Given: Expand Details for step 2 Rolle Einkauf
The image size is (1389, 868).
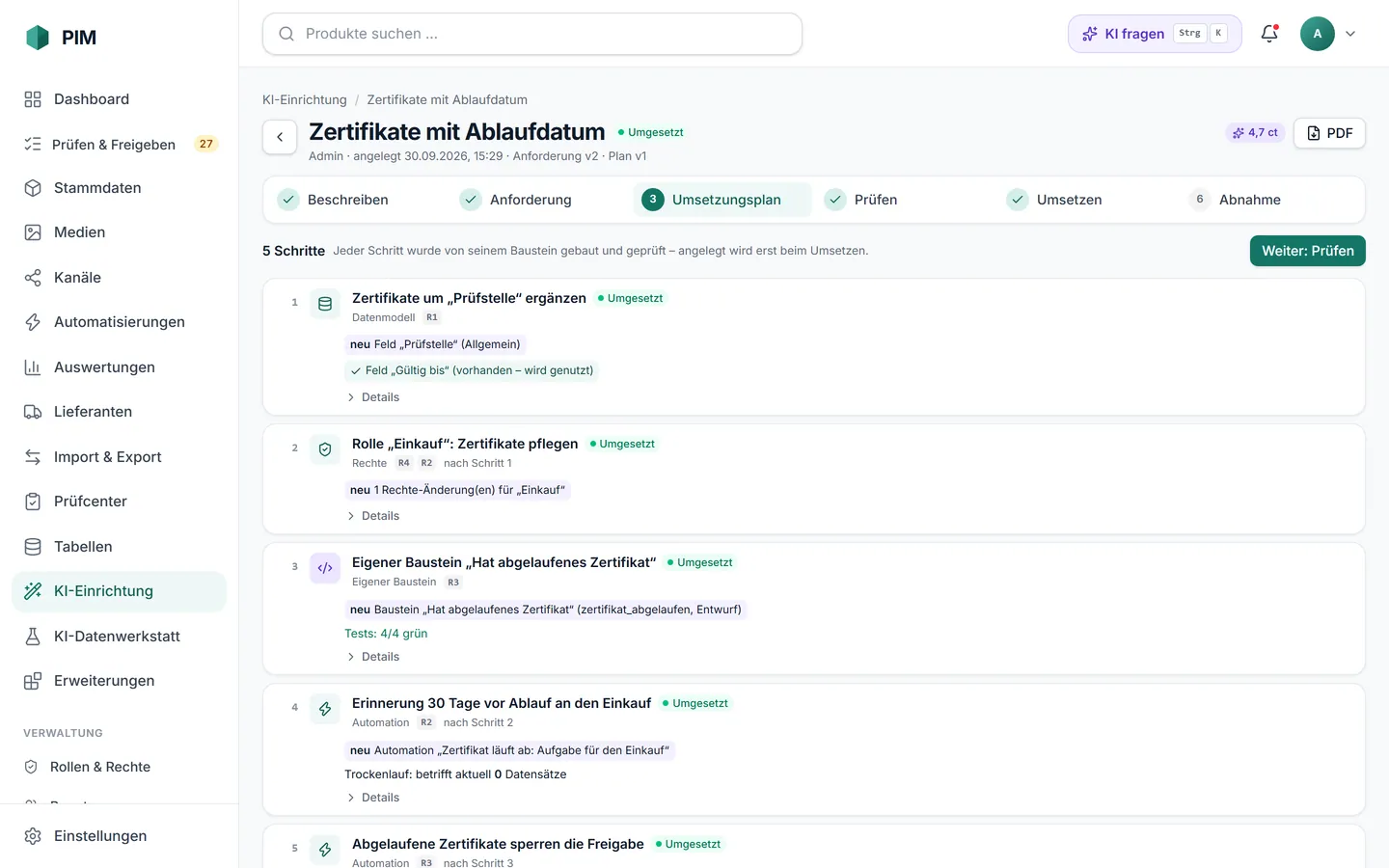Looking at the screenshot, I should coord(373,516).
